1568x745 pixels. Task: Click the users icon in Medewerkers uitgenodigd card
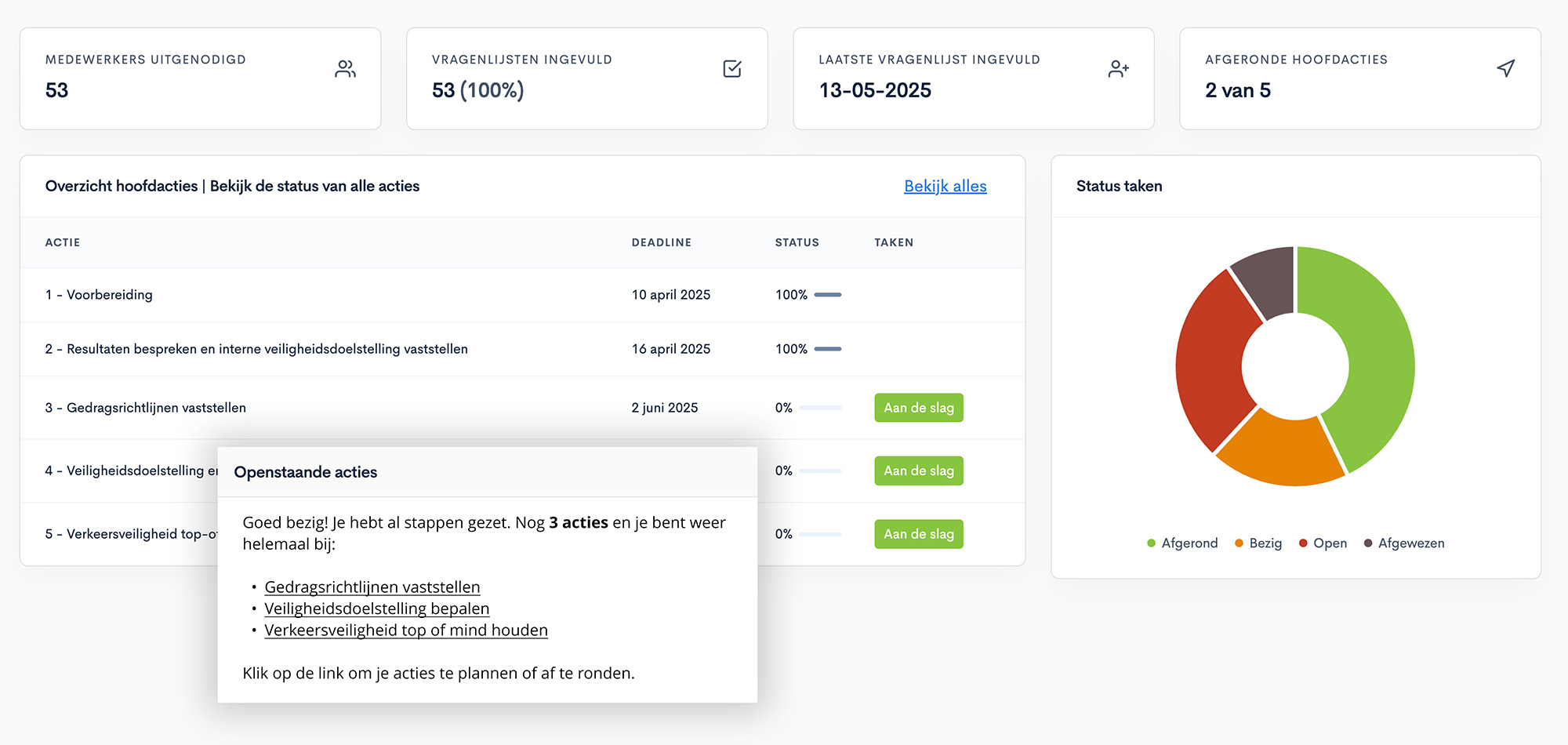(x=345, y=69)
